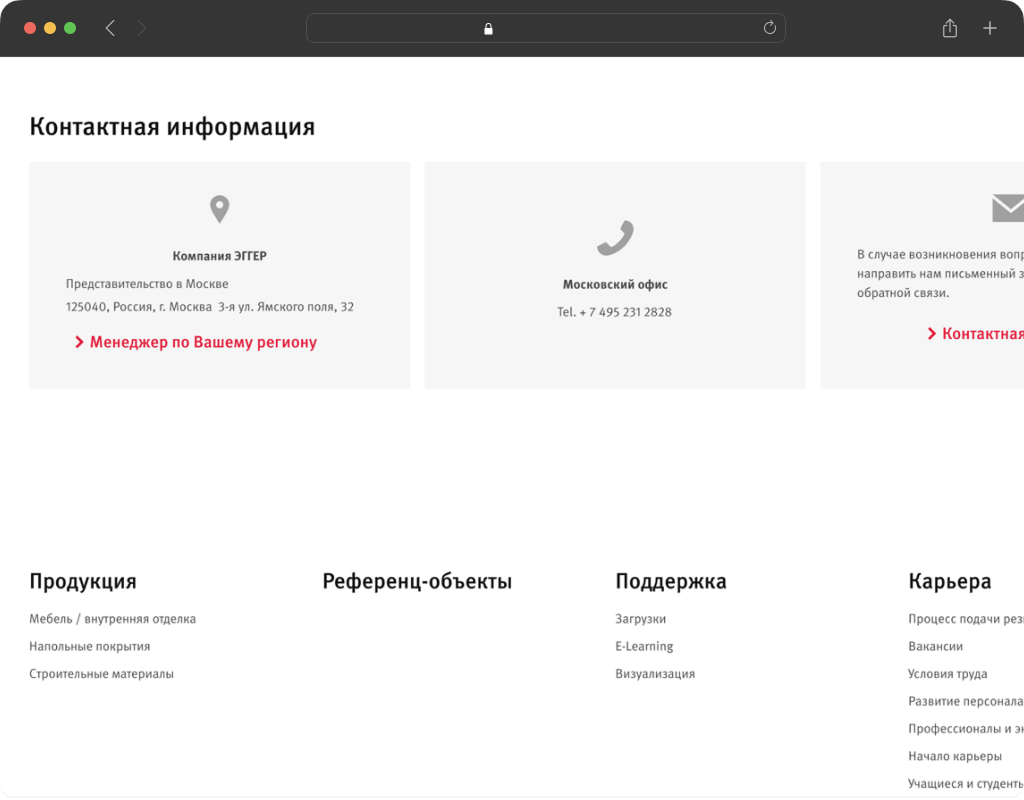Open the 'Напольные покрытия' link
The height and width of the screenshot is (800, 1024).
click(89, 646)
